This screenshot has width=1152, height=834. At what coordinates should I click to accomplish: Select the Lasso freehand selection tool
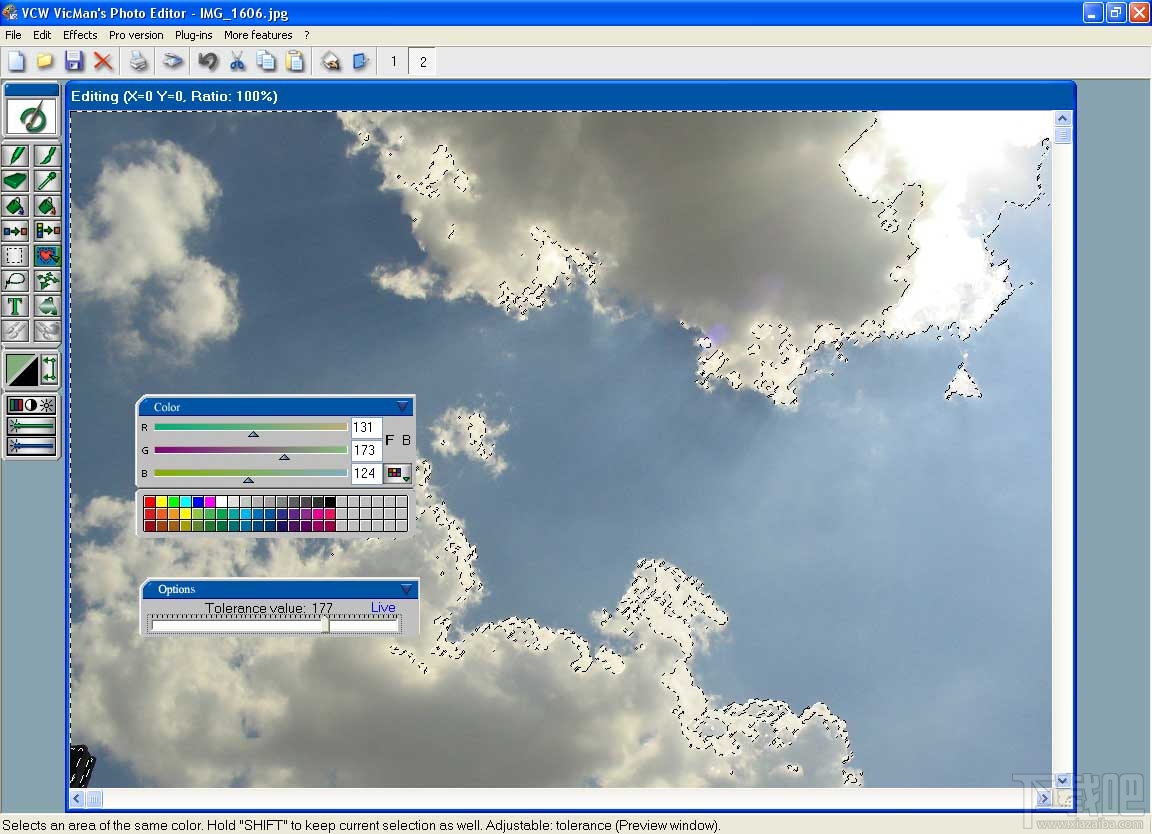(15, 281)
